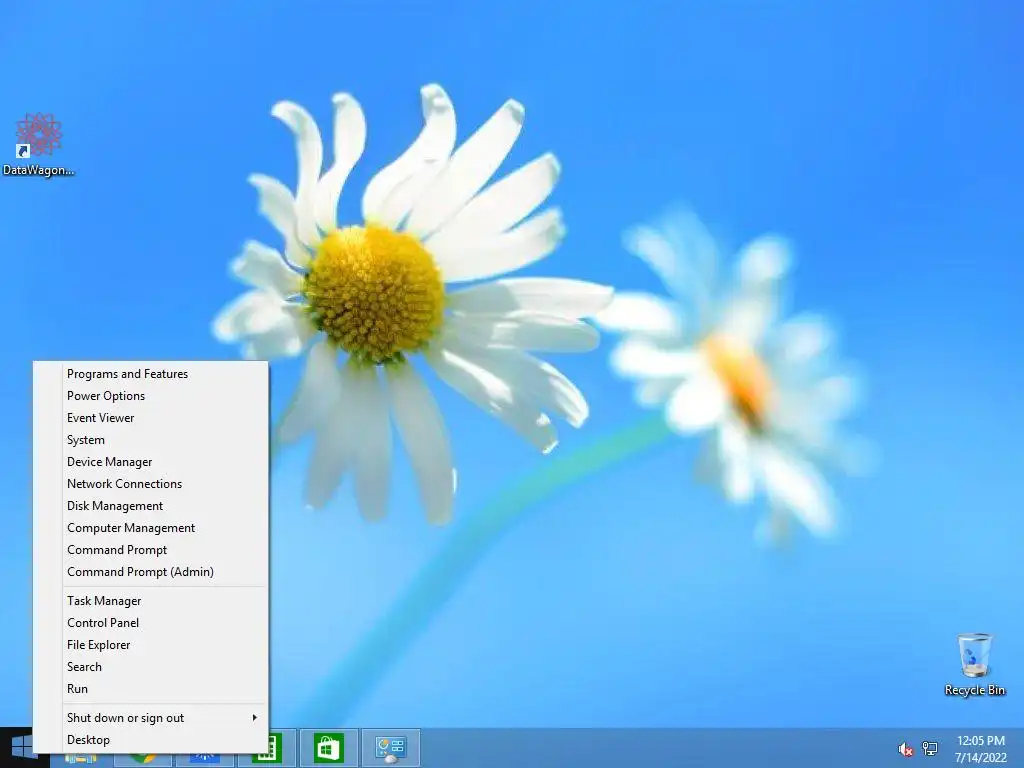
Task: Click the network tray icon
Action: coord(929,748)
